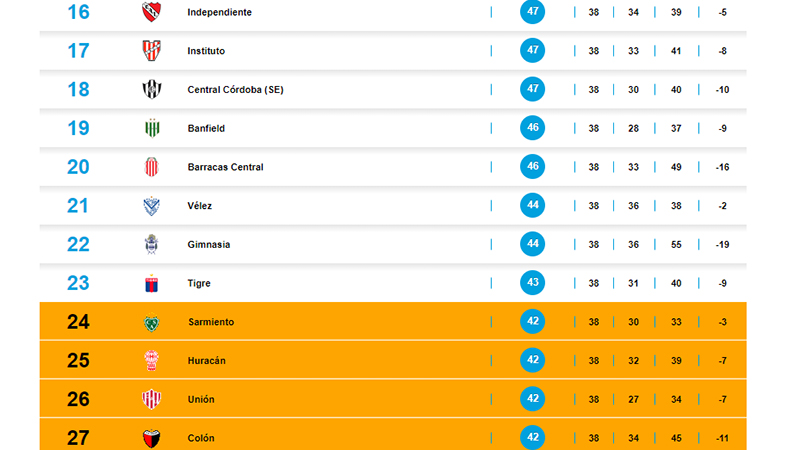The height and width of the screenshot is (450, 800).
Task: Click the Sarmiento team name
Action: [210, 322]
